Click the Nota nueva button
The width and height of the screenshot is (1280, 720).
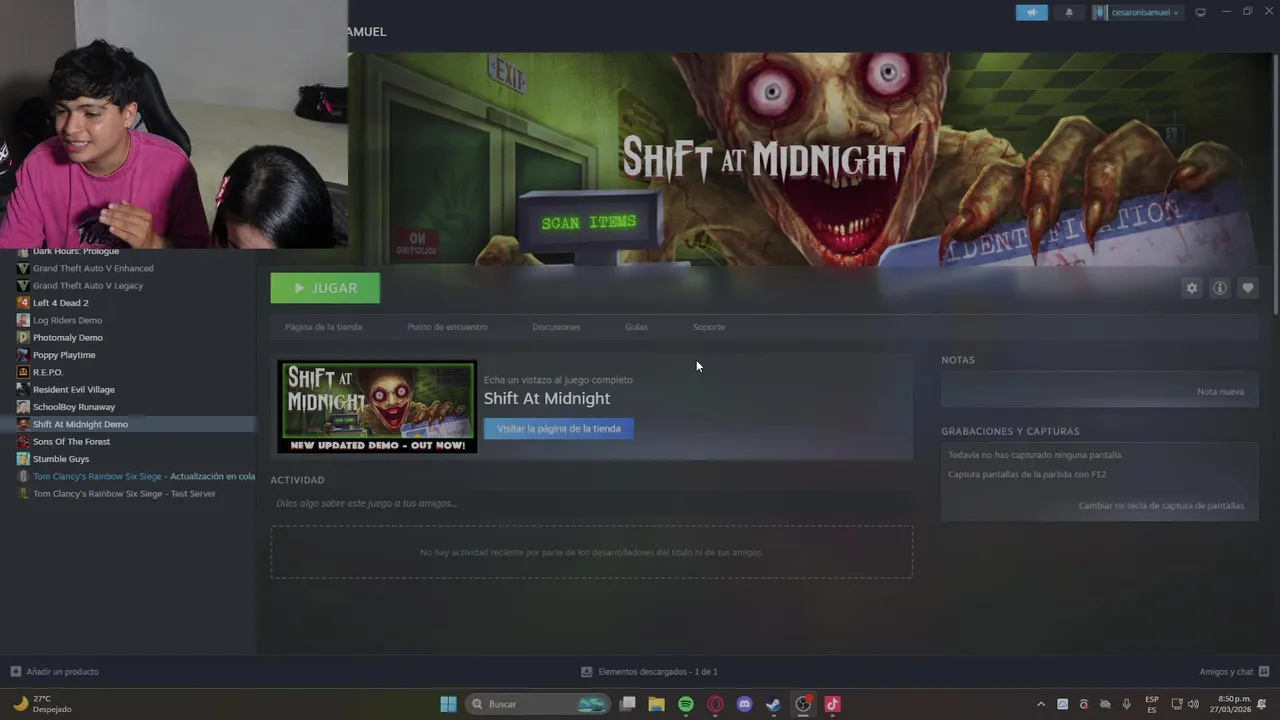[1220, 391]
